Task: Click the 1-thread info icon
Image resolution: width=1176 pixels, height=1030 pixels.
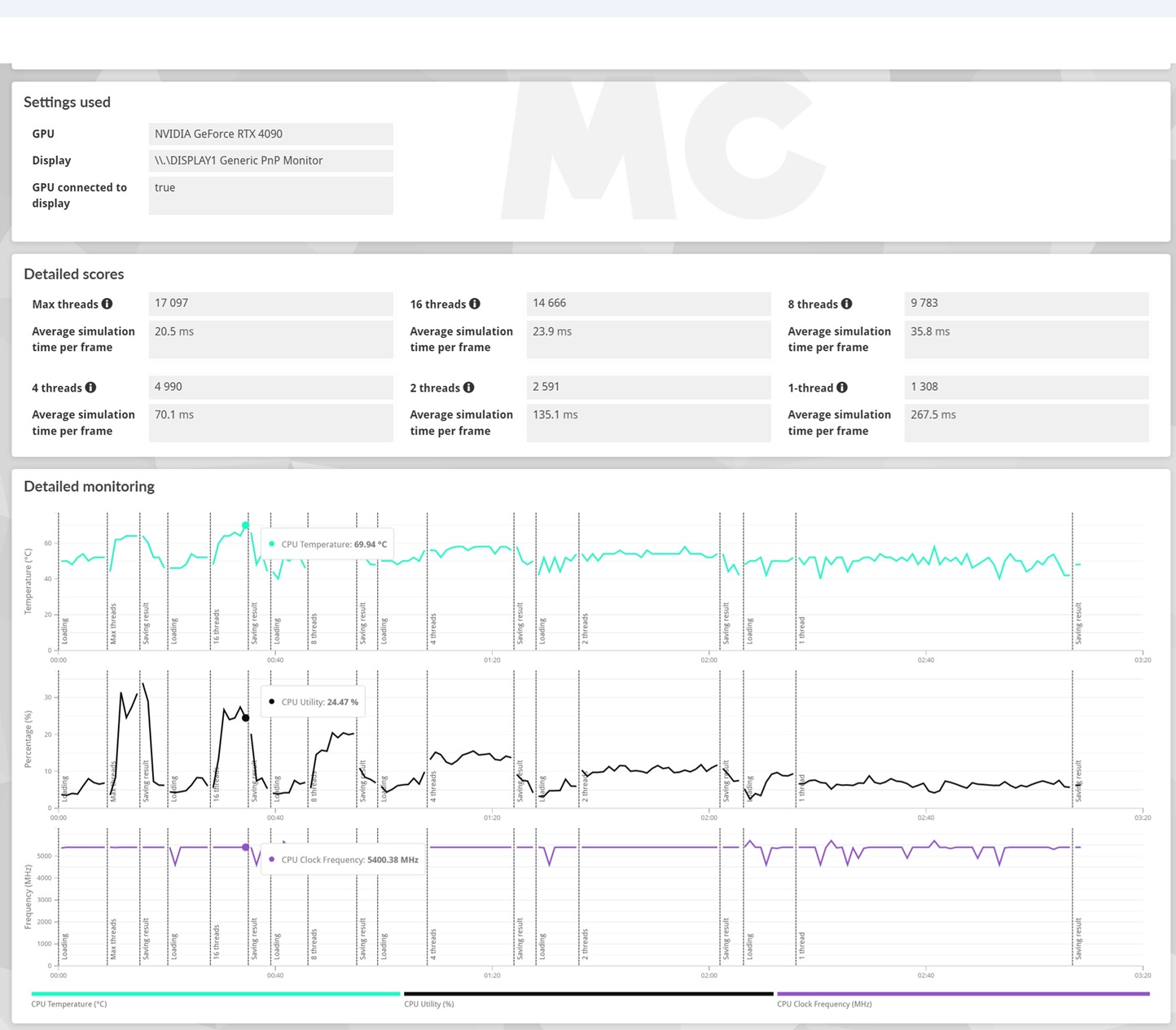Action: tap(842, 388)
